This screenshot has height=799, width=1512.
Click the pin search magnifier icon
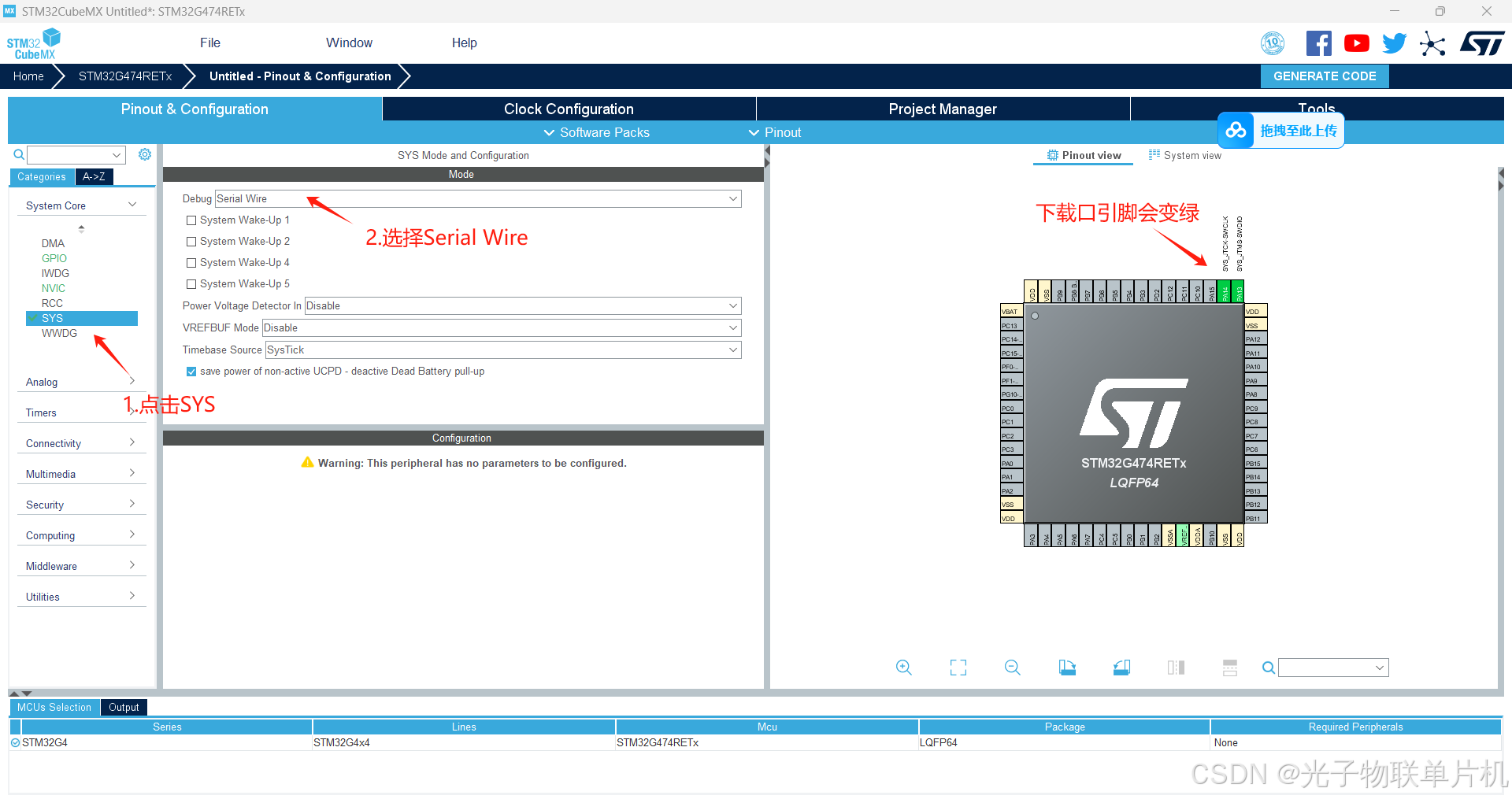[1268, 668]
